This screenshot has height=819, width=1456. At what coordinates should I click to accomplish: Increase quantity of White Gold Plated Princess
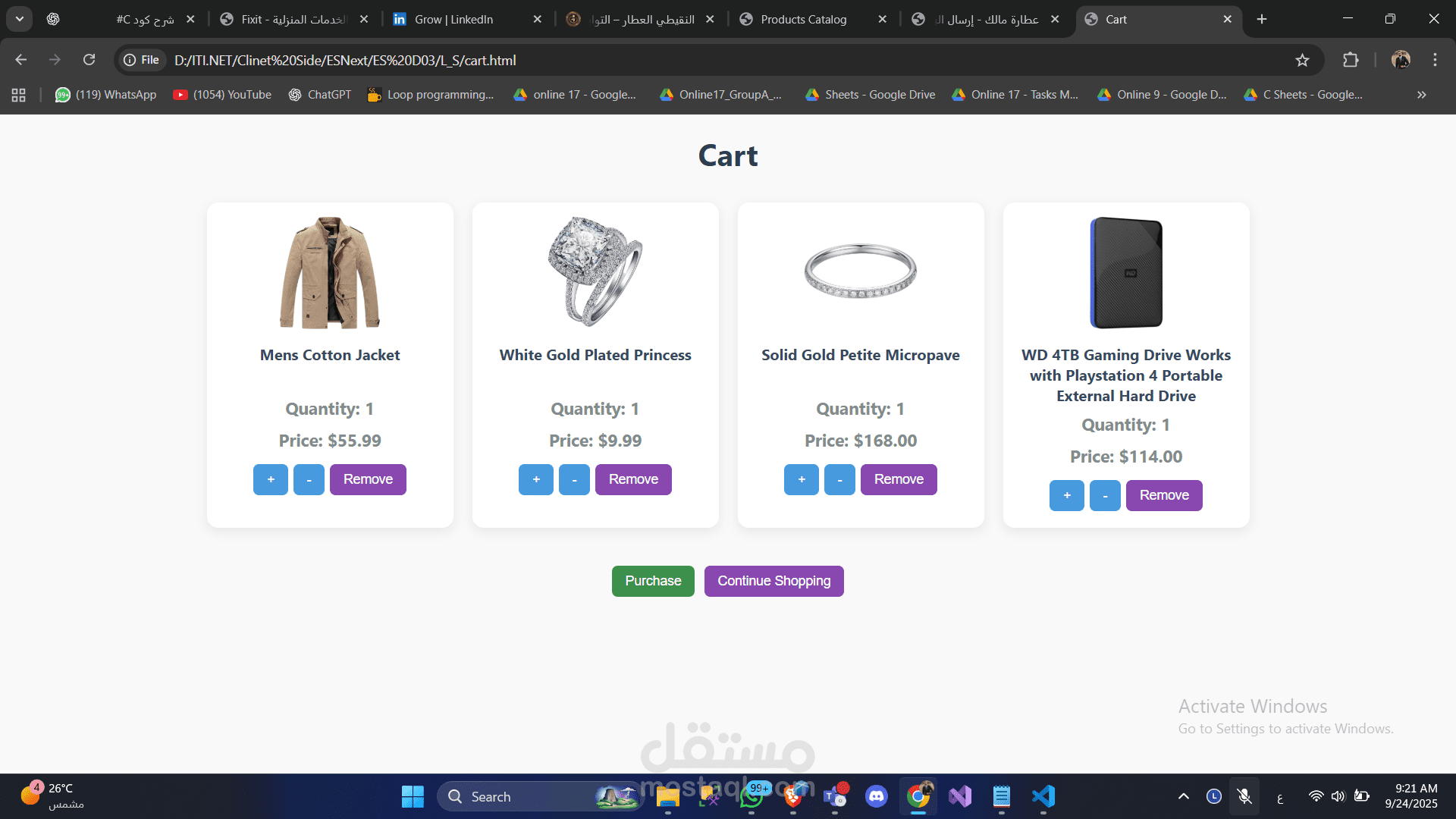point(536,479)
